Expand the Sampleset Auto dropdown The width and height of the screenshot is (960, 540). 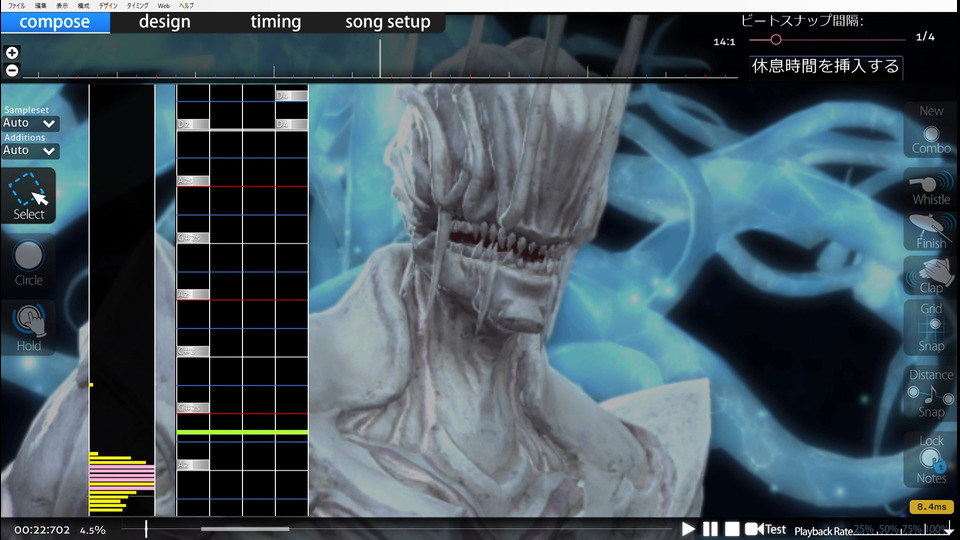click(x=29, y=123)
